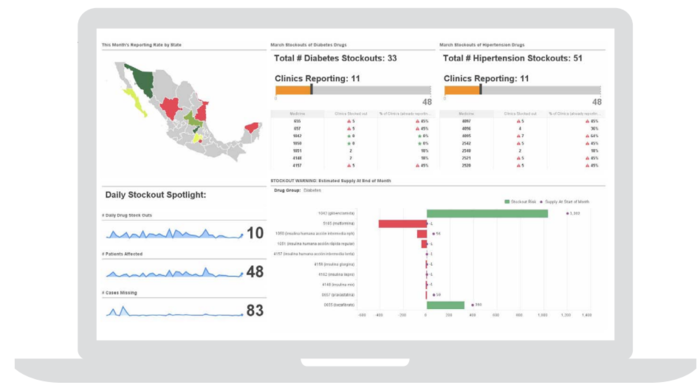Click the Cases Missing sparkline chart

(174, 311)
